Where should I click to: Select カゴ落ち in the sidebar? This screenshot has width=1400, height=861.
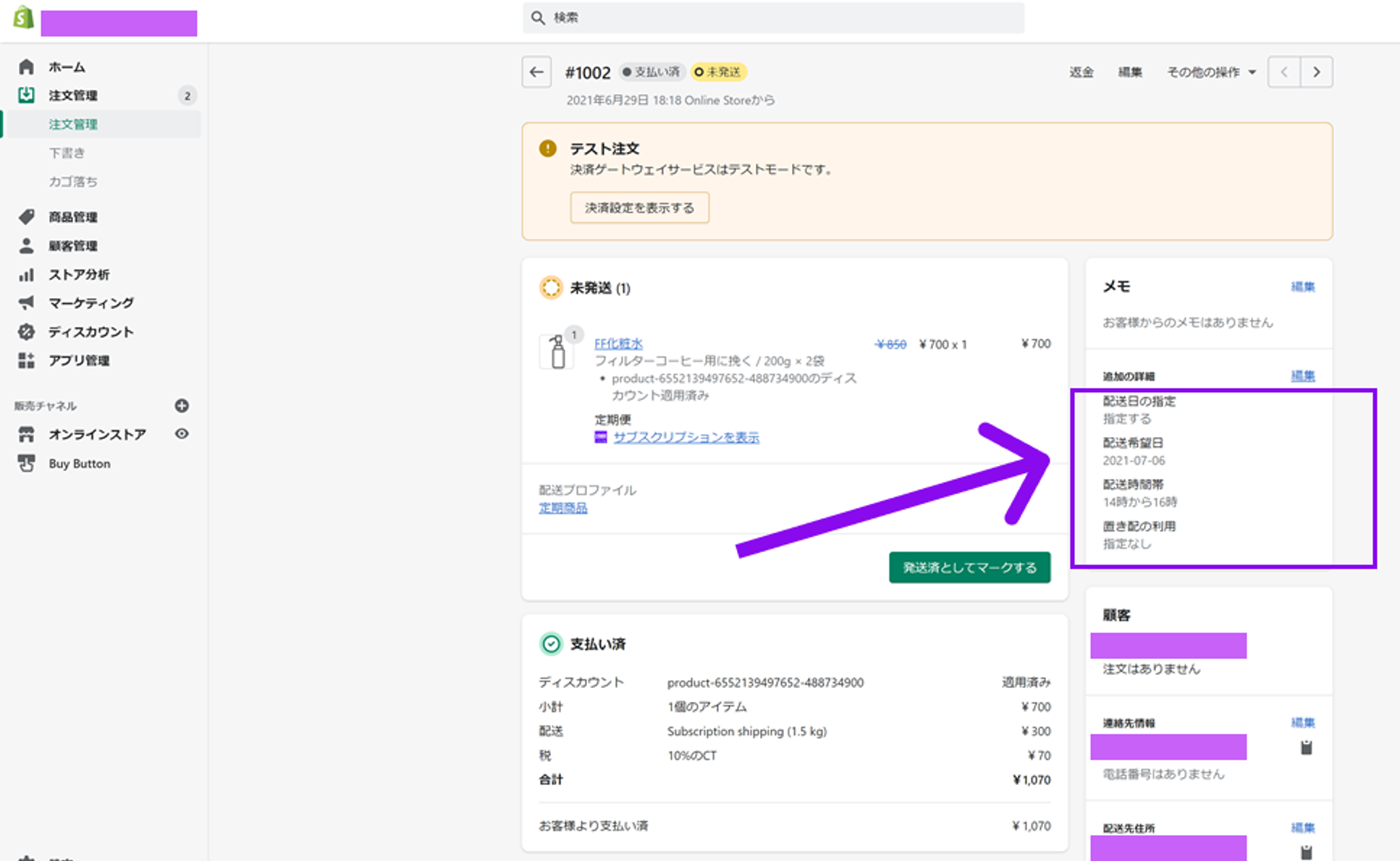(73, 182)
